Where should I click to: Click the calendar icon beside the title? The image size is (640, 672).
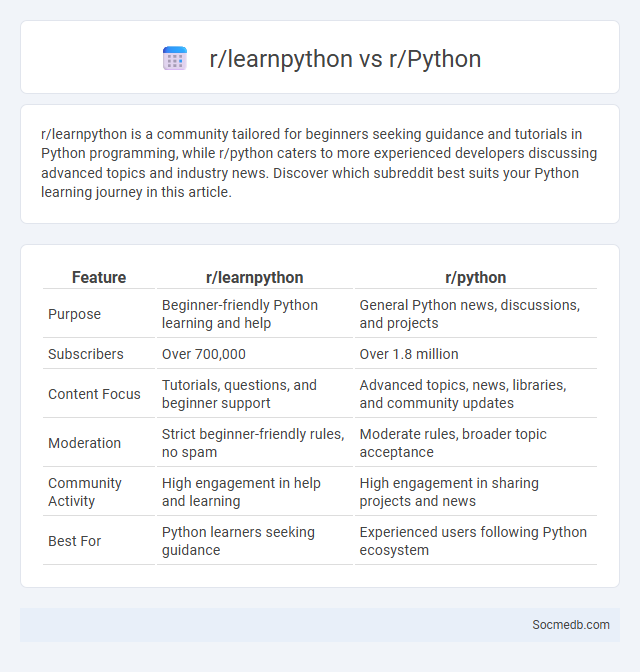click(x=175, y=58)
